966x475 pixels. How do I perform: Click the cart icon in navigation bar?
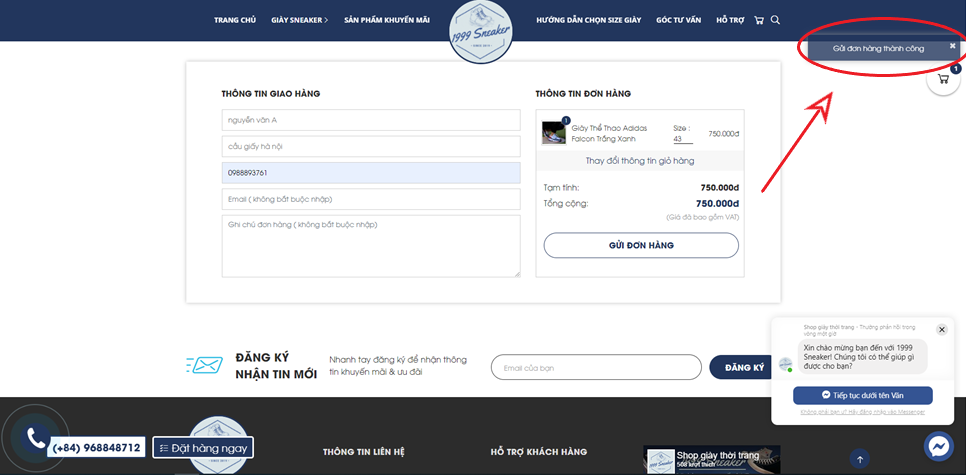point(759,20)
